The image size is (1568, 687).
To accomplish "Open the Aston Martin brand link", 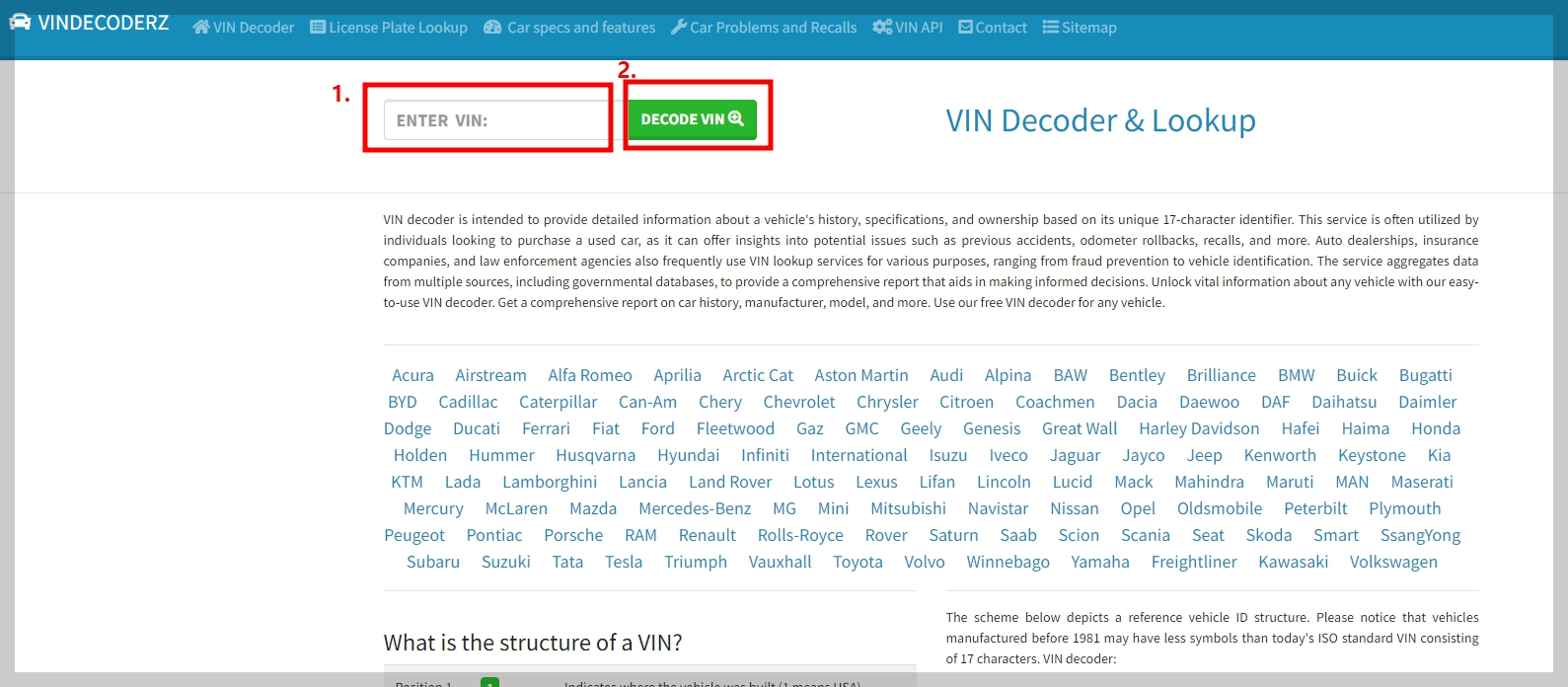I will pos(861,375).
